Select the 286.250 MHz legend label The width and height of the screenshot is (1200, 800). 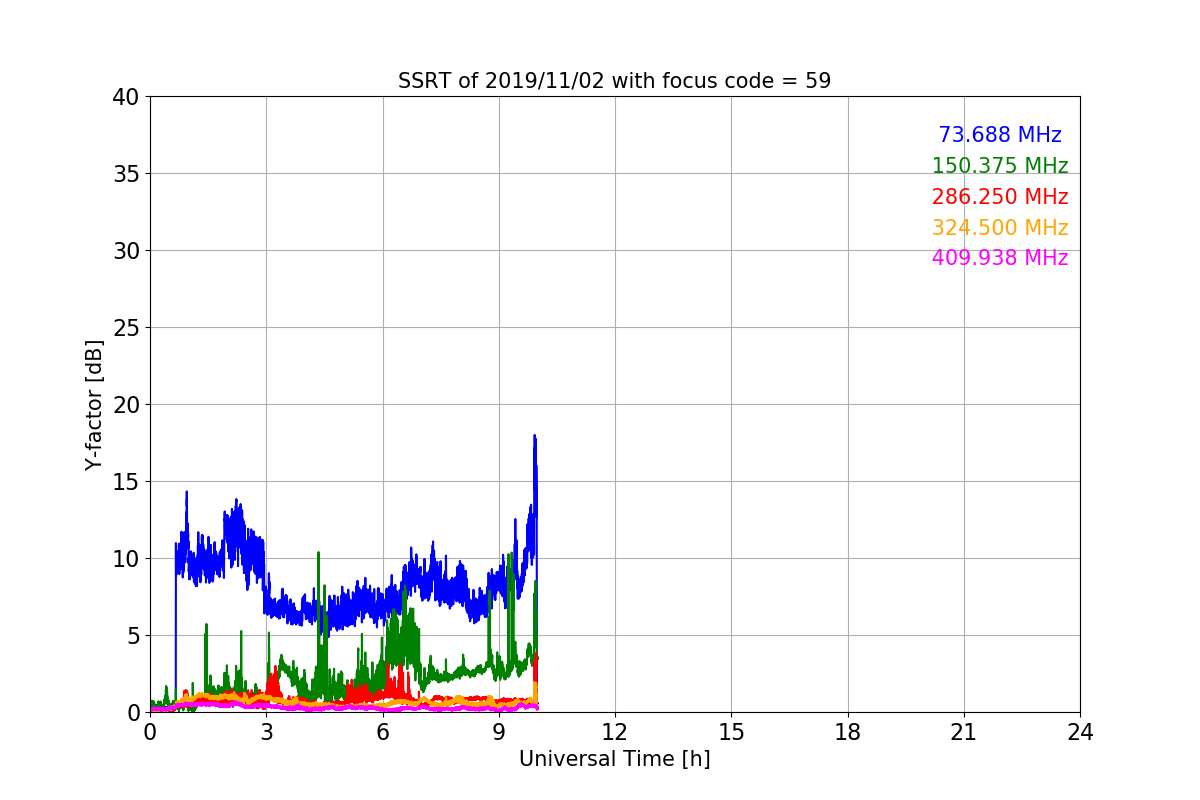1000,197
